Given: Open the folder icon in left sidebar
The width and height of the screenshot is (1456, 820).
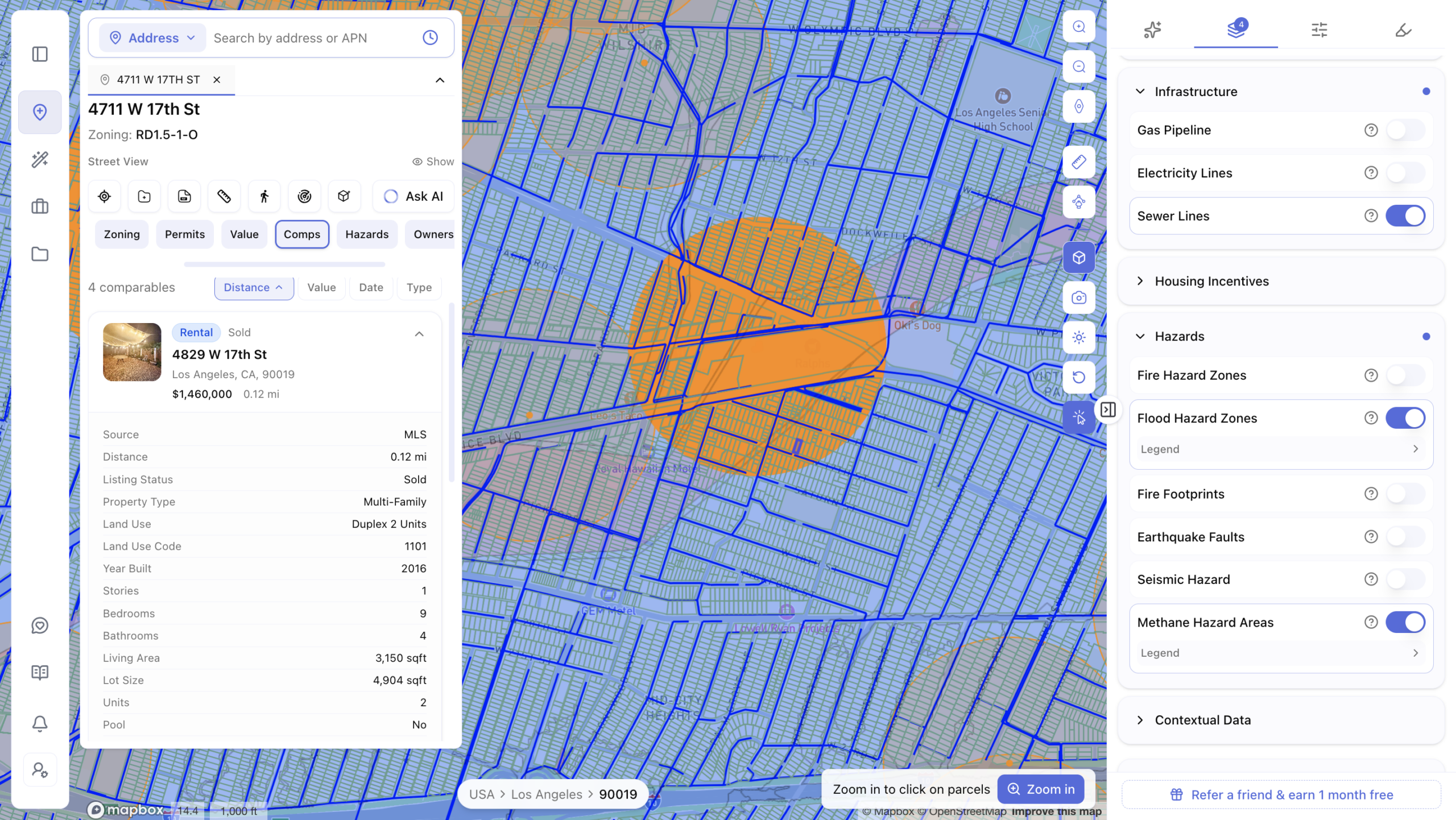Looking at the screenshot, I should tap(40, 254).
